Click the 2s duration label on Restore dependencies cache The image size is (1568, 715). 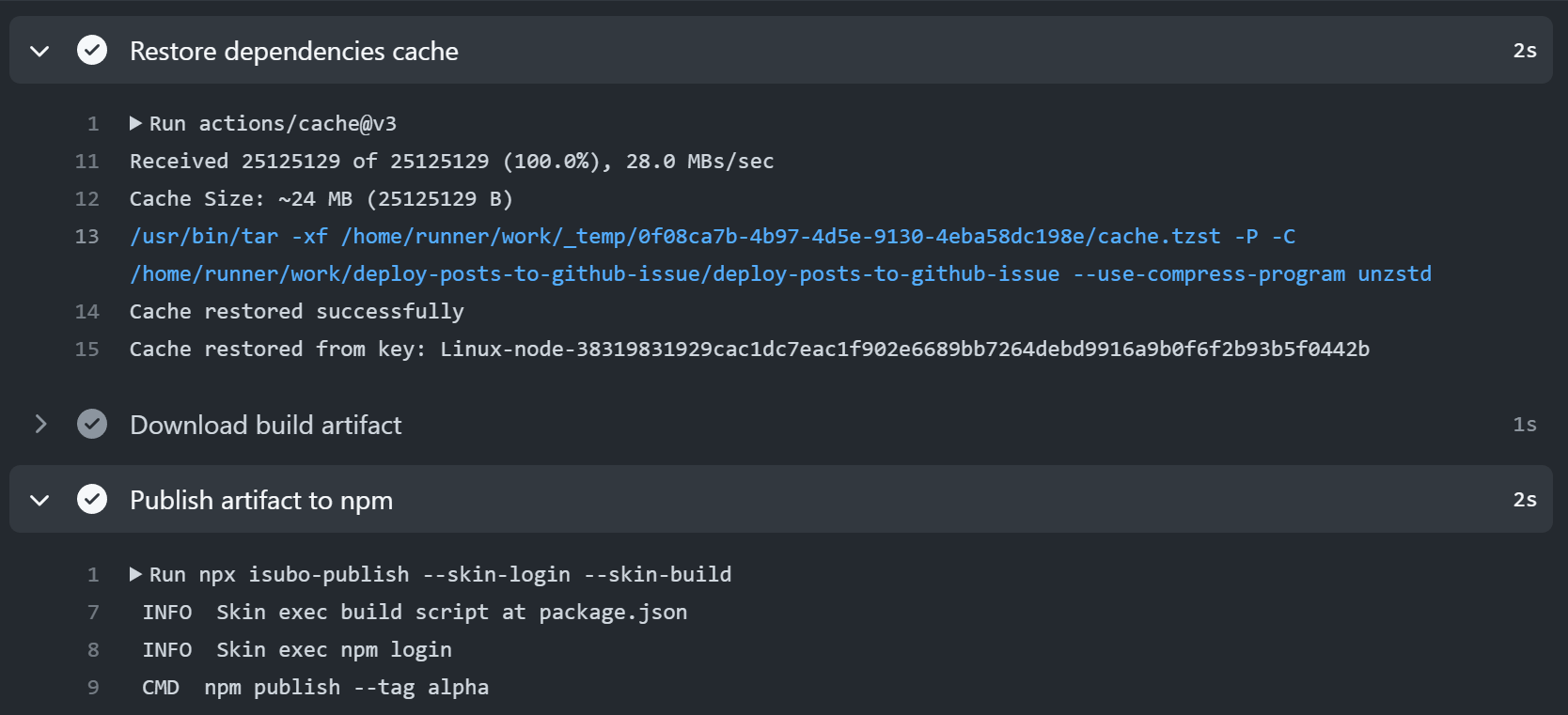tap(1525, 50)
